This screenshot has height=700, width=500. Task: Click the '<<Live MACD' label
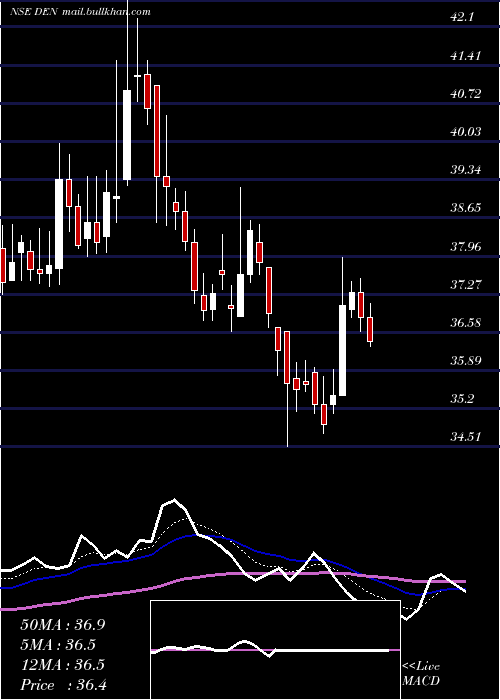[421, 674]
